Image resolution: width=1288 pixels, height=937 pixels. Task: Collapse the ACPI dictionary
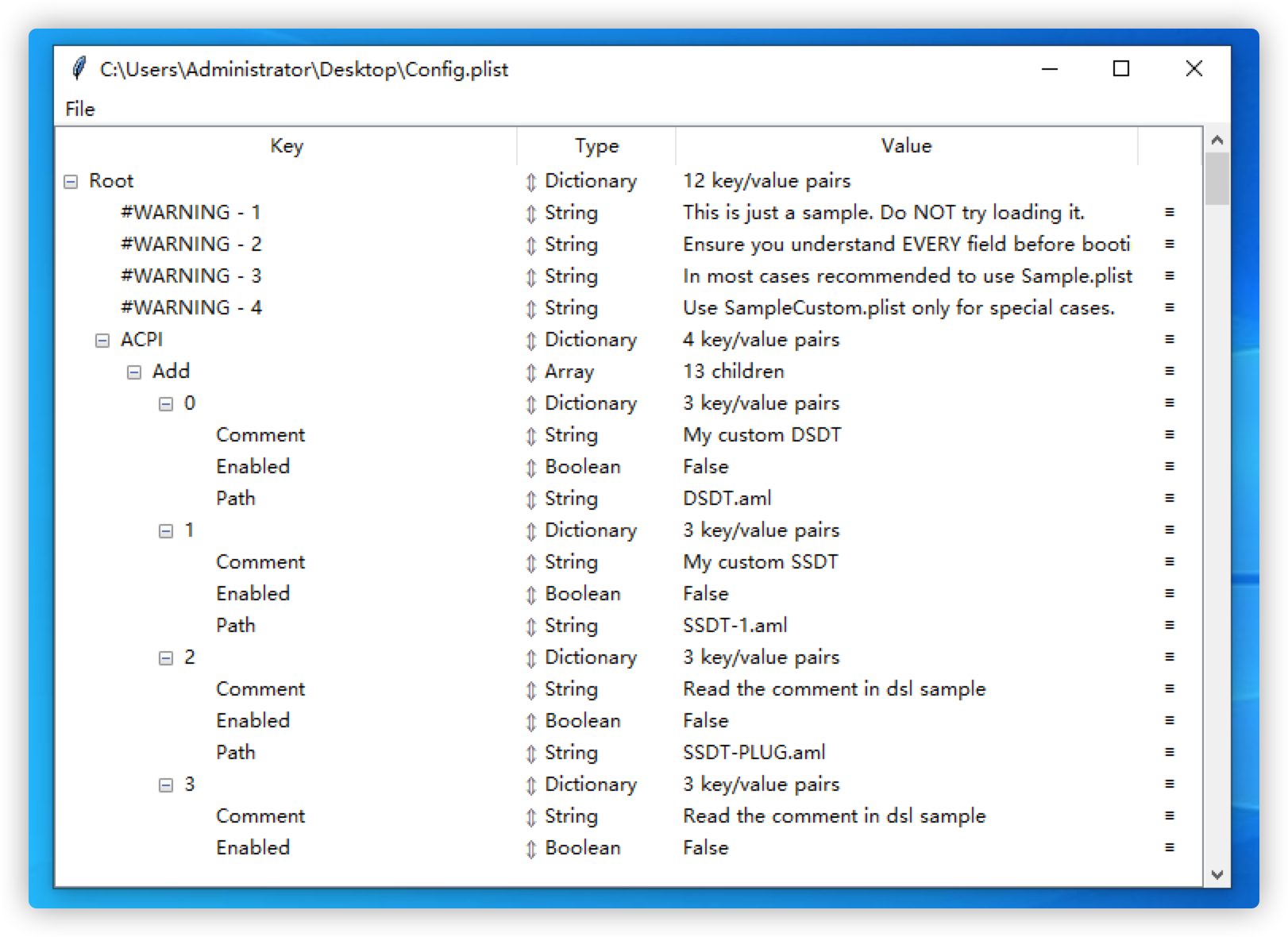[x=102, y=341]
